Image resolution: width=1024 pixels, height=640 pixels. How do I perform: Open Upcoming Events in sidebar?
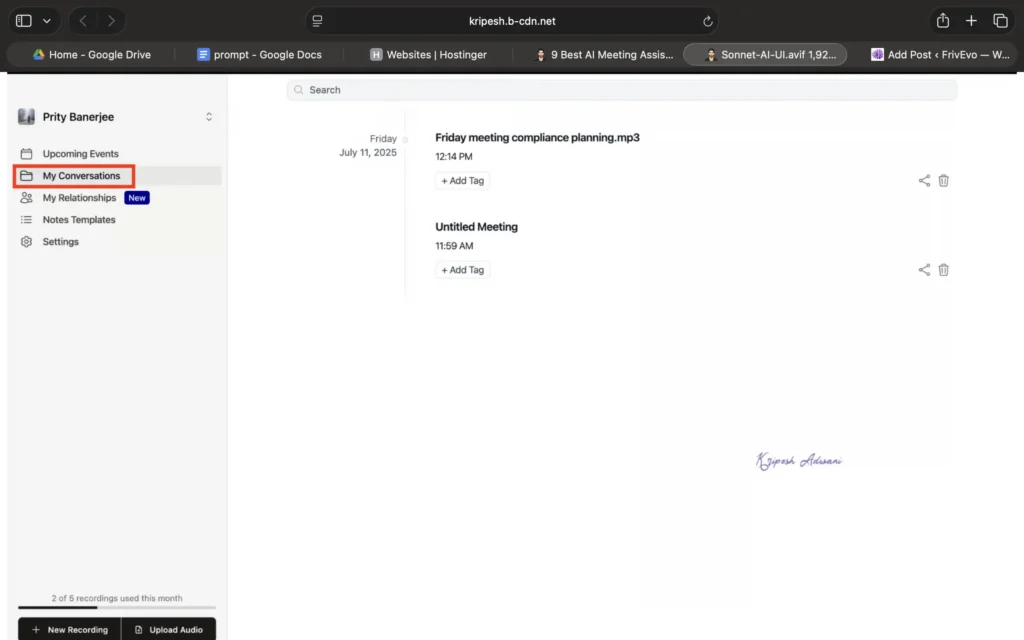click(x=80, y=154)
